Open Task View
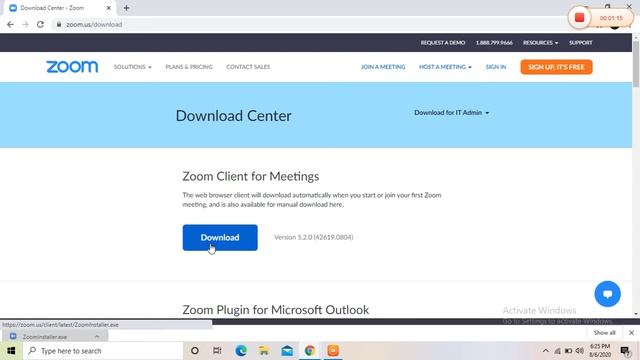640x360 pixels. 217,351
